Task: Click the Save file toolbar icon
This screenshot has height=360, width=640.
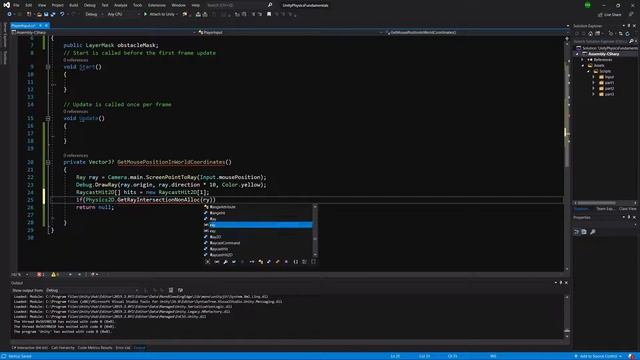Action: click(x=46, y=14)
